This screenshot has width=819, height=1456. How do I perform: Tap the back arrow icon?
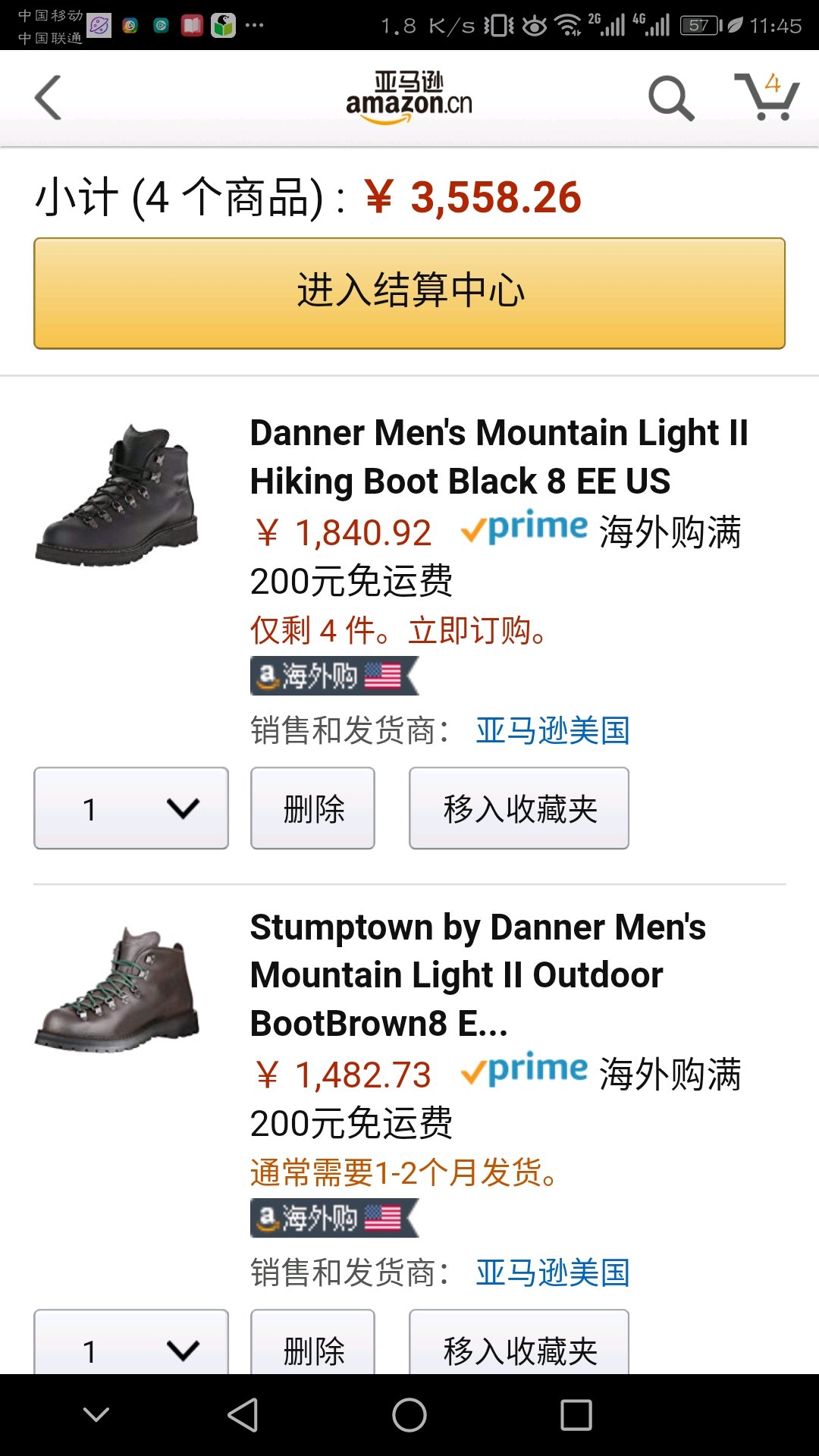(x=49, y=98)
